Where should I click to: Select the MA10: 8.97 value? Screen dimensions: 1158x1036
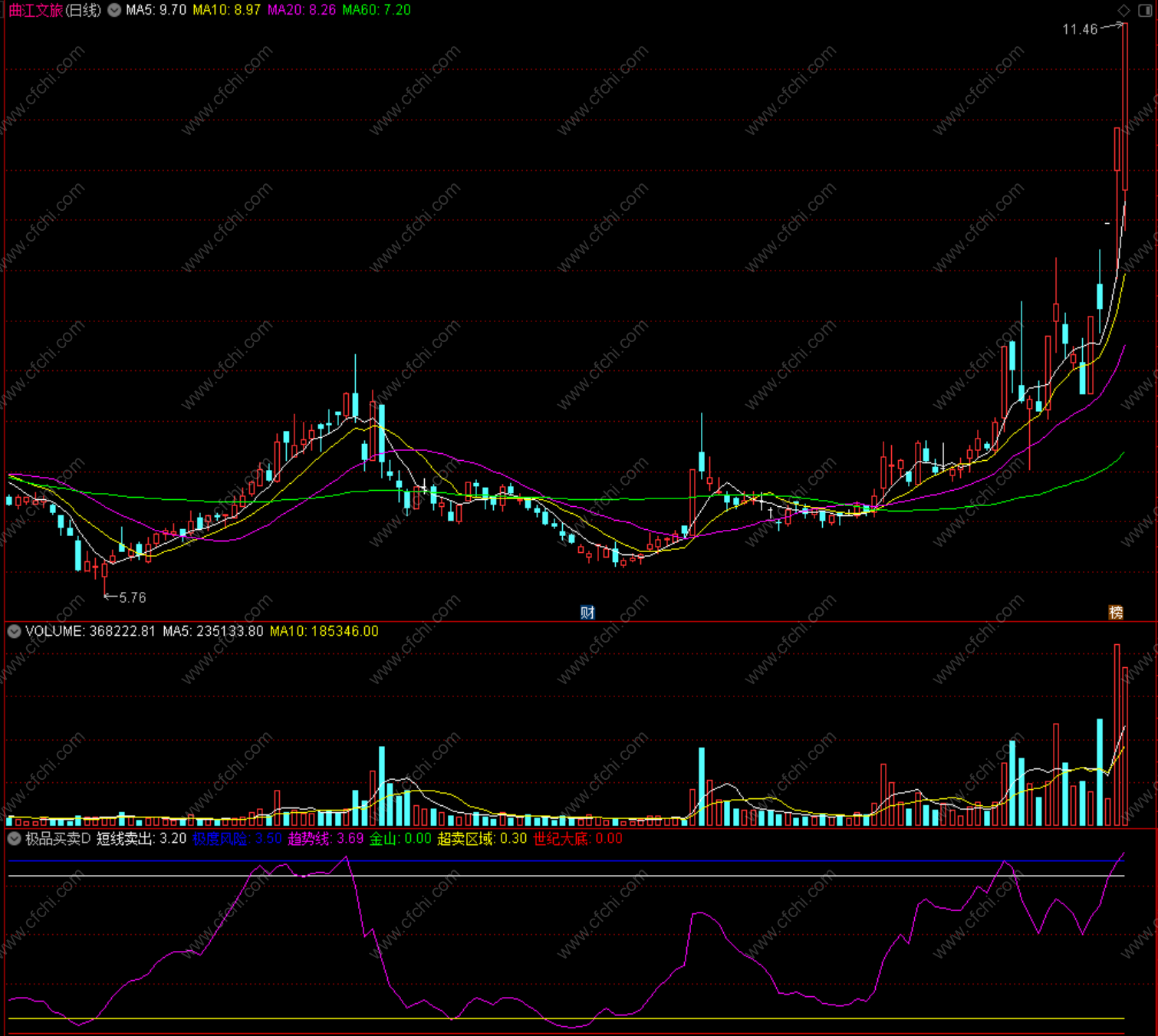click(226, 10)
